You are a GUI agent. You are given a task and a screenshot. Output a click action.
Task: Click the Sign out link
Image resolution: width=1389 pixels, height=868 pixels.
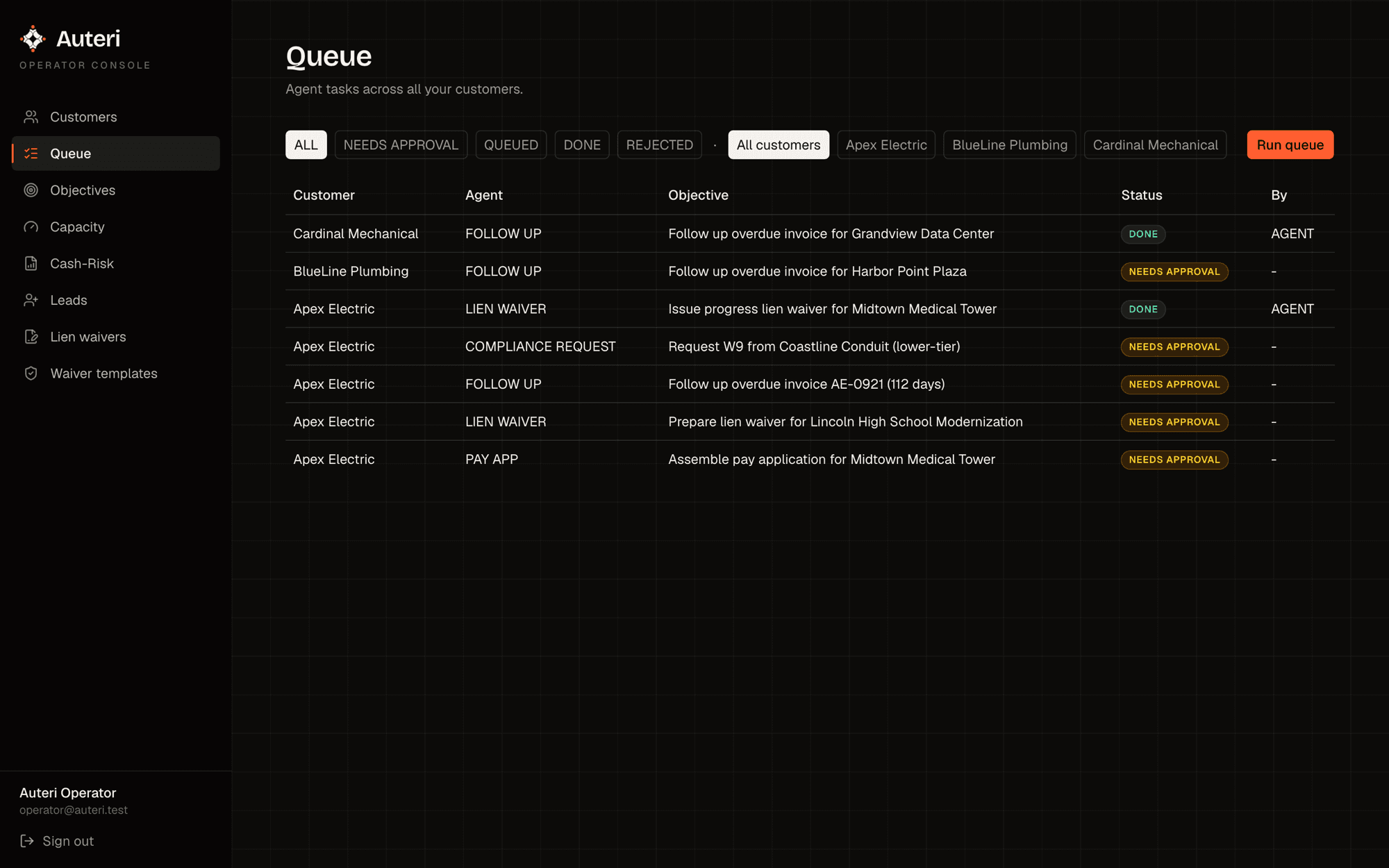point(57,841)
